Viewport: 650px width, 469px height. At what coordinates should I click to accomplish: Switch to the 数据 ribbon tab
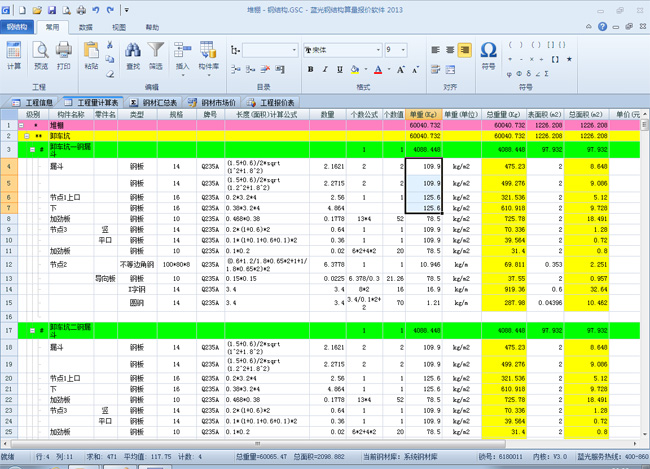coord(86,28)
